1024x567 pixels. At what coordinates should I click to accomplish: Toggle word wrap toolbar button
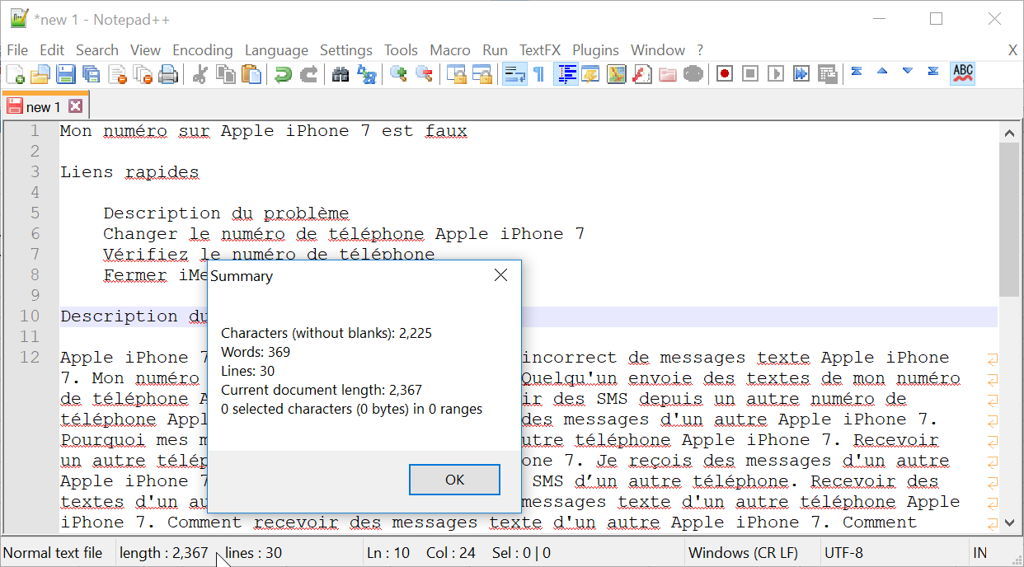pos(515,74)
